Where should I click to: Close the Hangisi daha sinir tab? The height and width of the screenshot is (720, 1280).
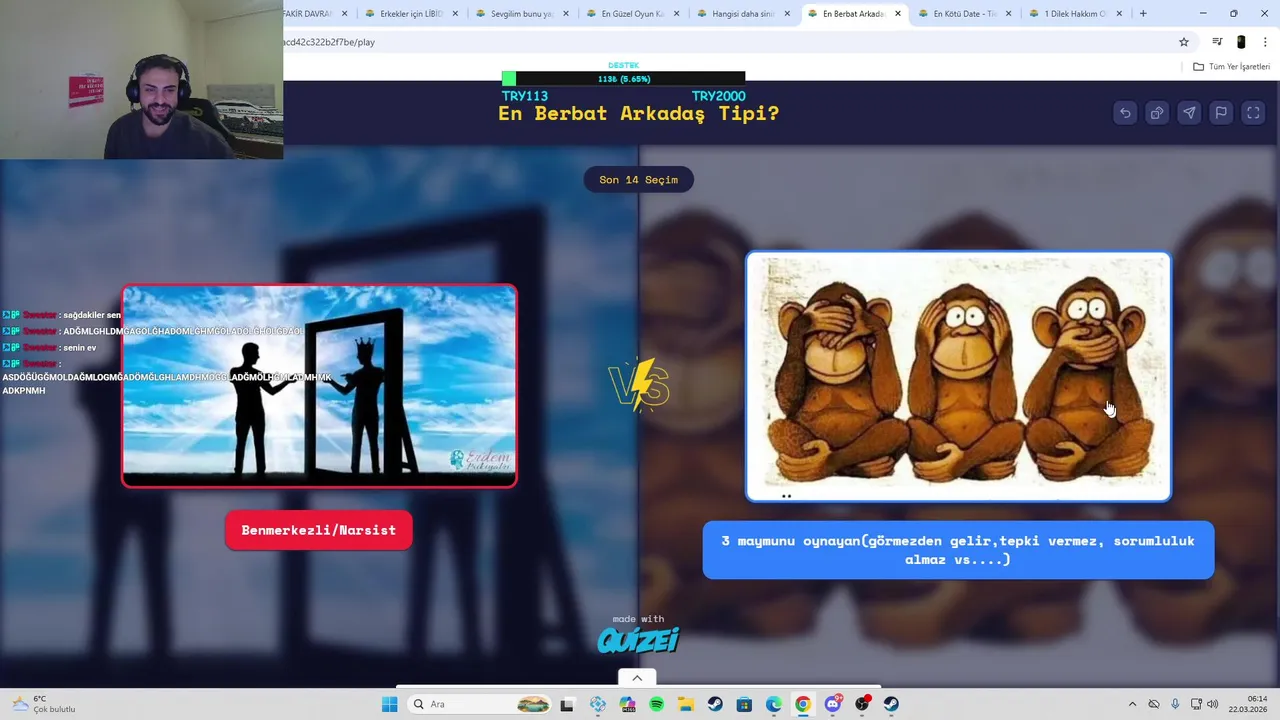click(x=787, y=14)
